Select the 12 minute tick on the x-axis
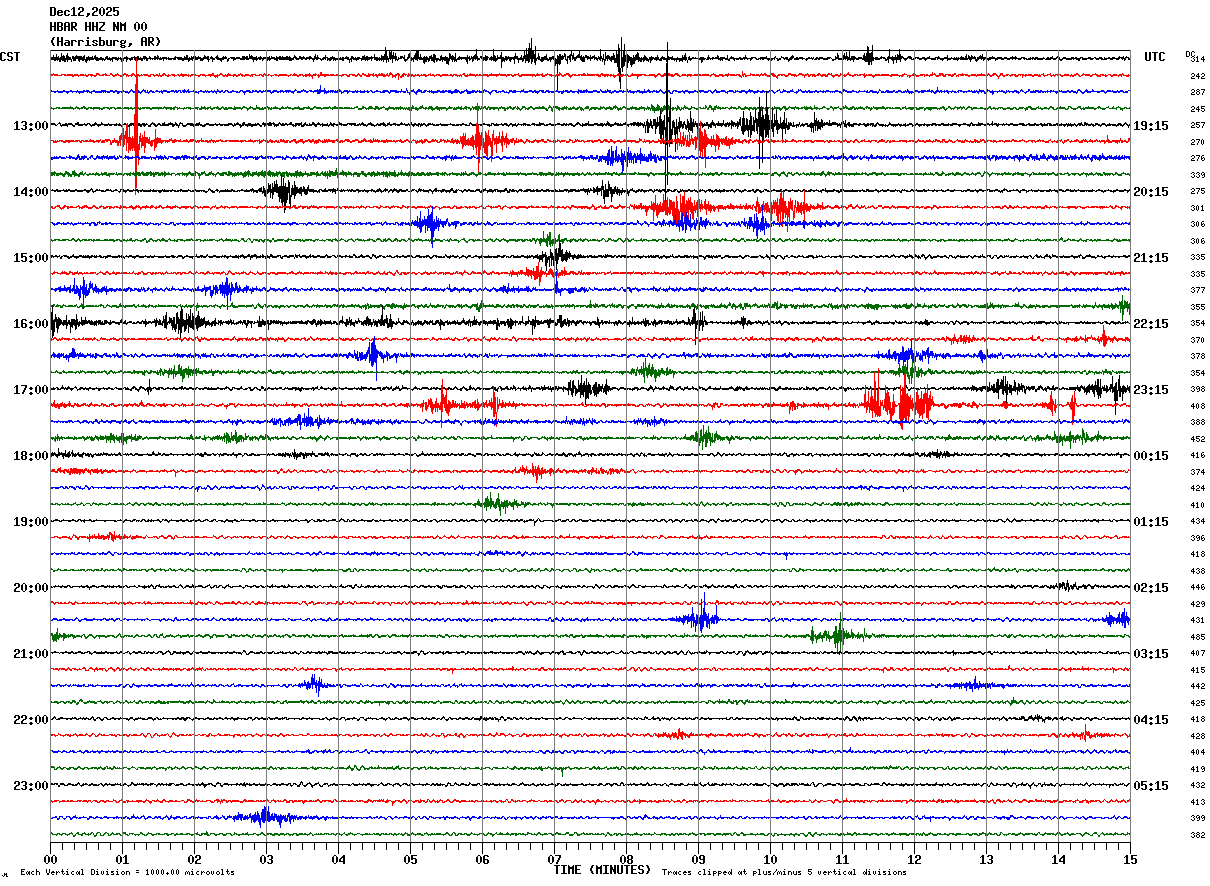The height and width of the screenshot is (886, 1210). (914, 859)
